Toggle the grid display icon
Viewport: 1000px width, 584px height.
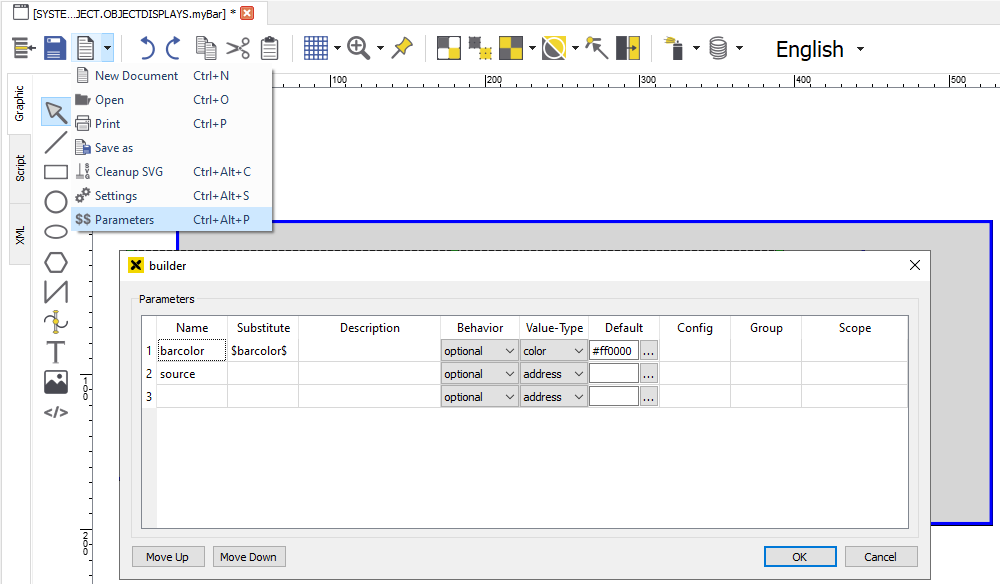[x=315, y=46]
